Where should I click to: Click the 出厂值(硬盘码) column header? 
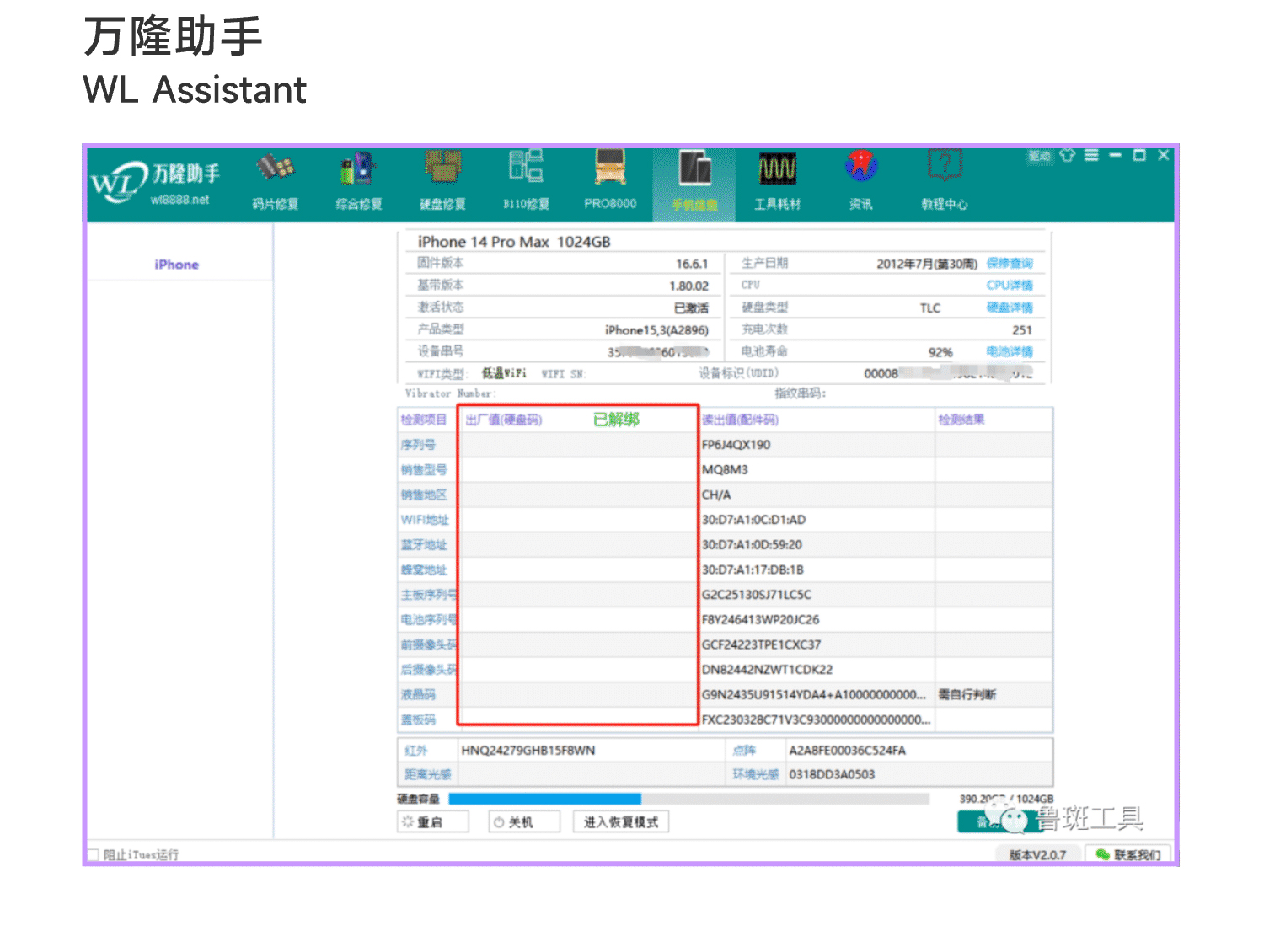pyautogui.click(x=504, y=420)
